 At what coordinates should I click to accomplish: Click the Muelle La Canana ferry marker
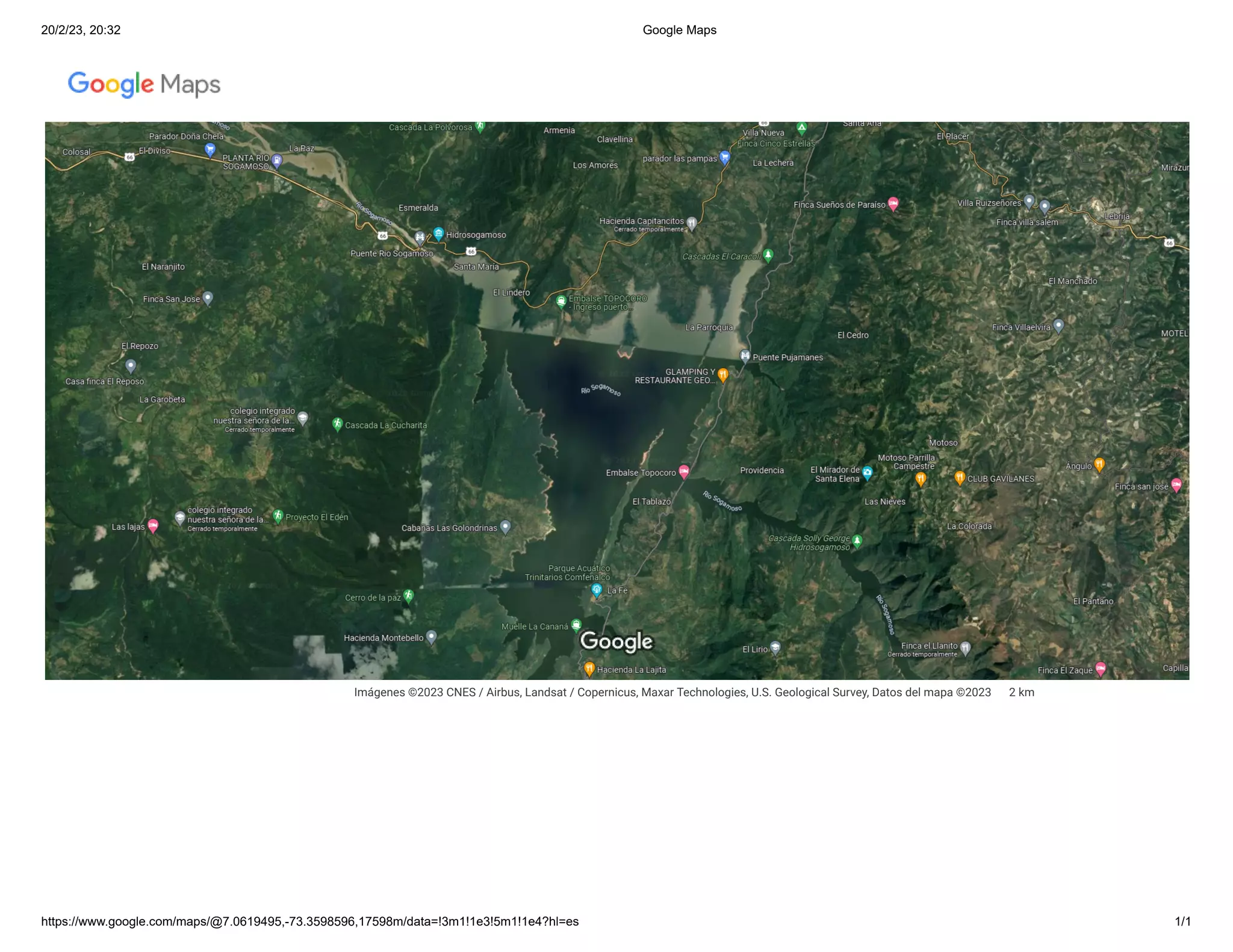point(576,625)
